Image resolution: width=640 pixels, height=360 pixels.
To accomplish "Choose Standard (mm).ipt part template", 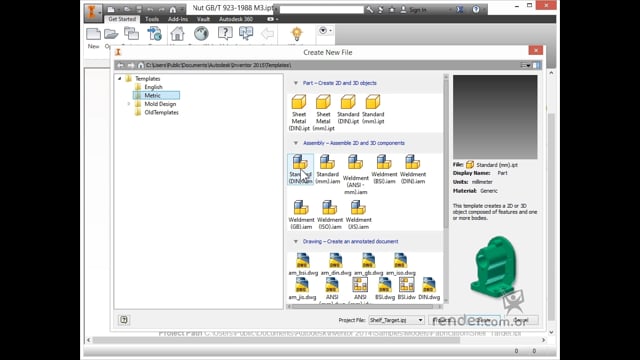I will coord(373,109).
